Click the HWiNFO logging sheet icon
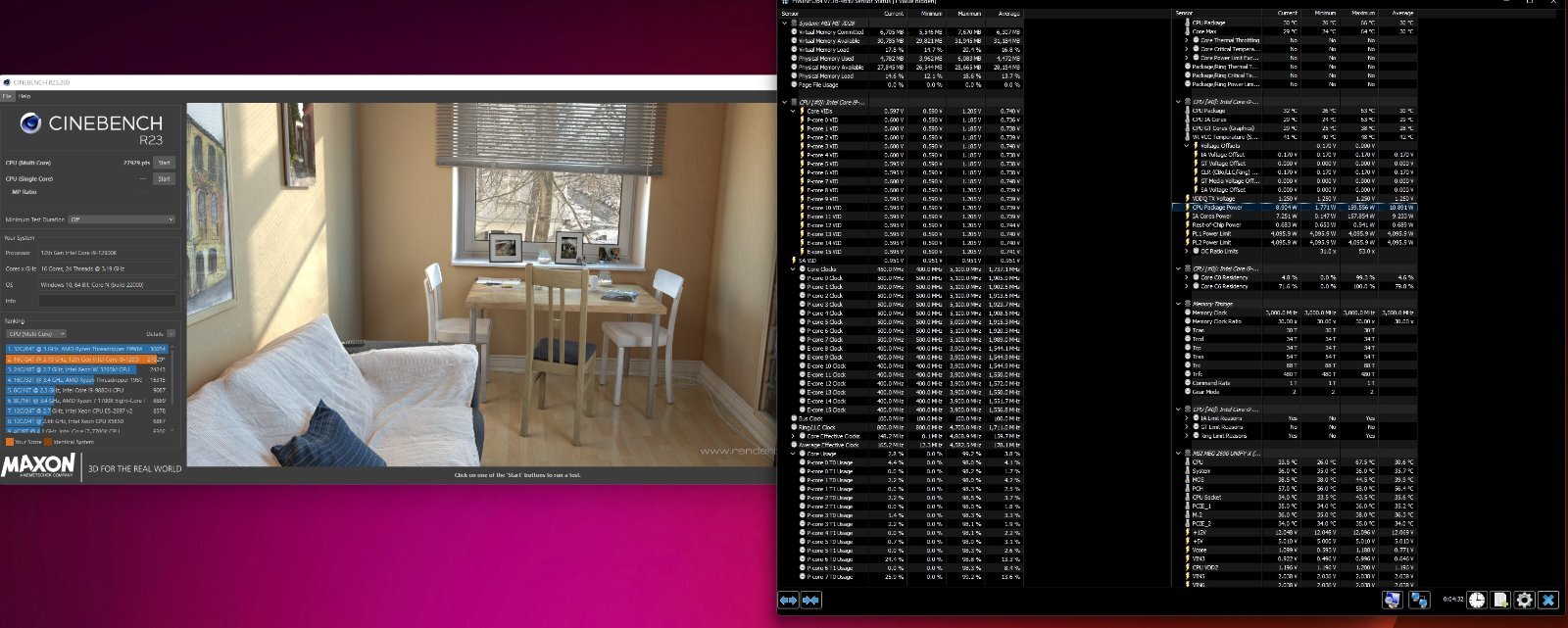 tap(1500, 600)
